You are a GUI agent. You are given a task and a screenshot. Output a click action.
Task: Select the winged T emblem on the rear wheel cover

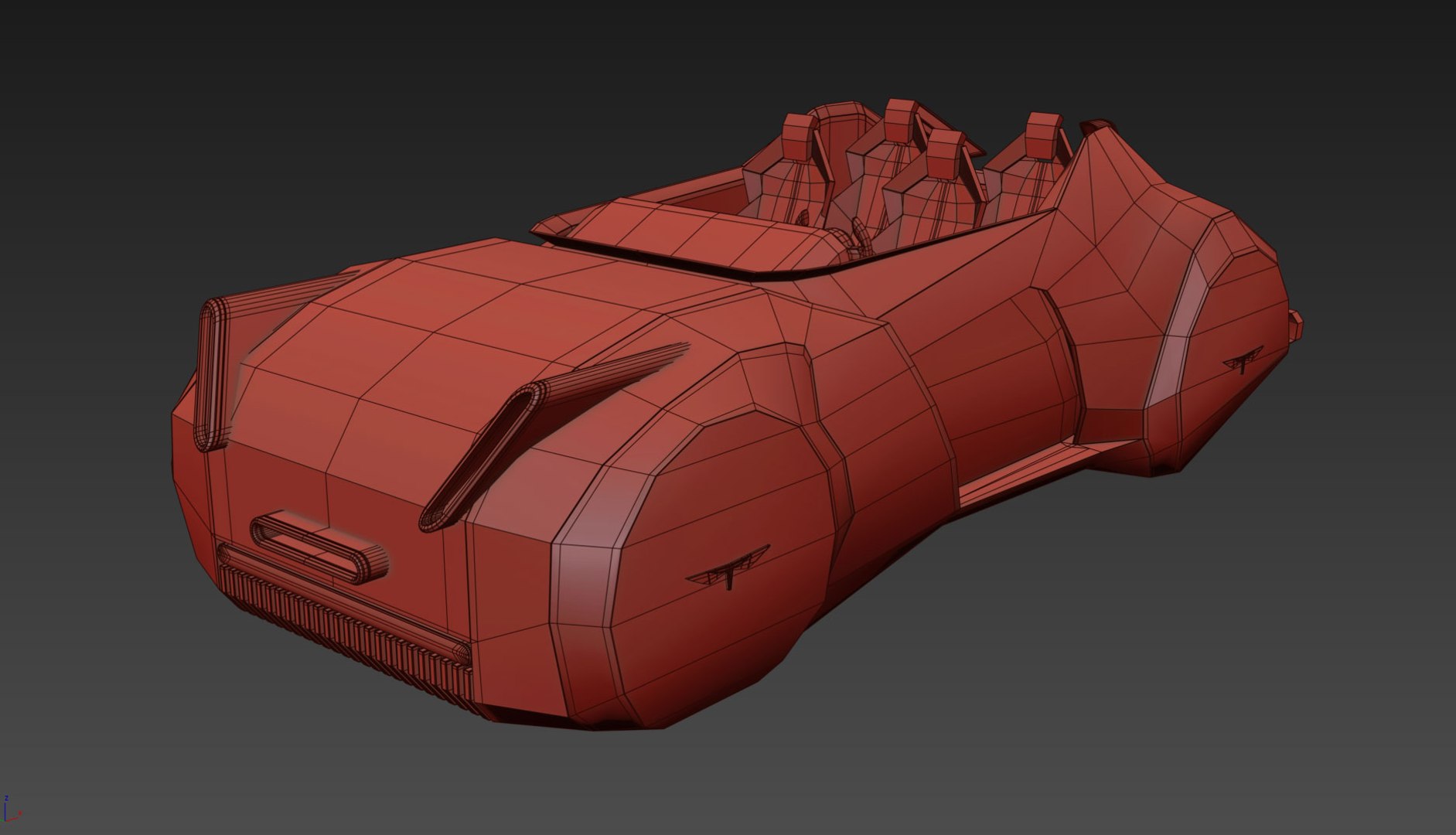pyautogui.click(x=1242, y=360)
